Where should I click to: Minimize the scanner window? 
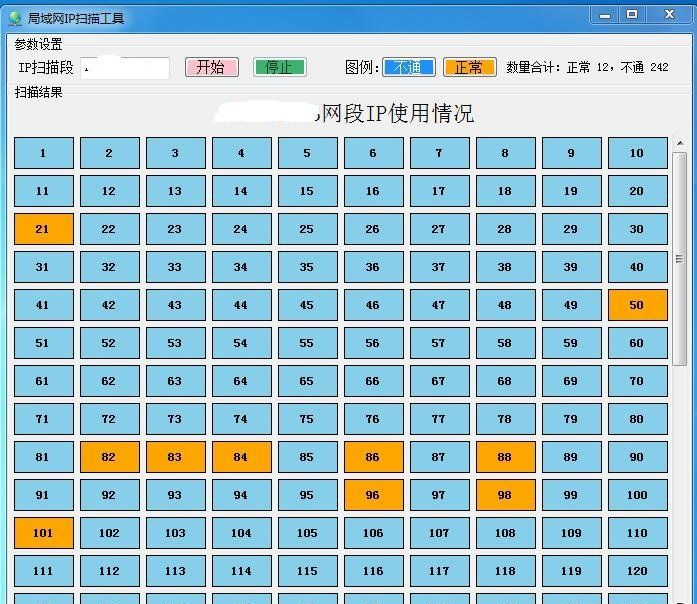click(603, 14)
